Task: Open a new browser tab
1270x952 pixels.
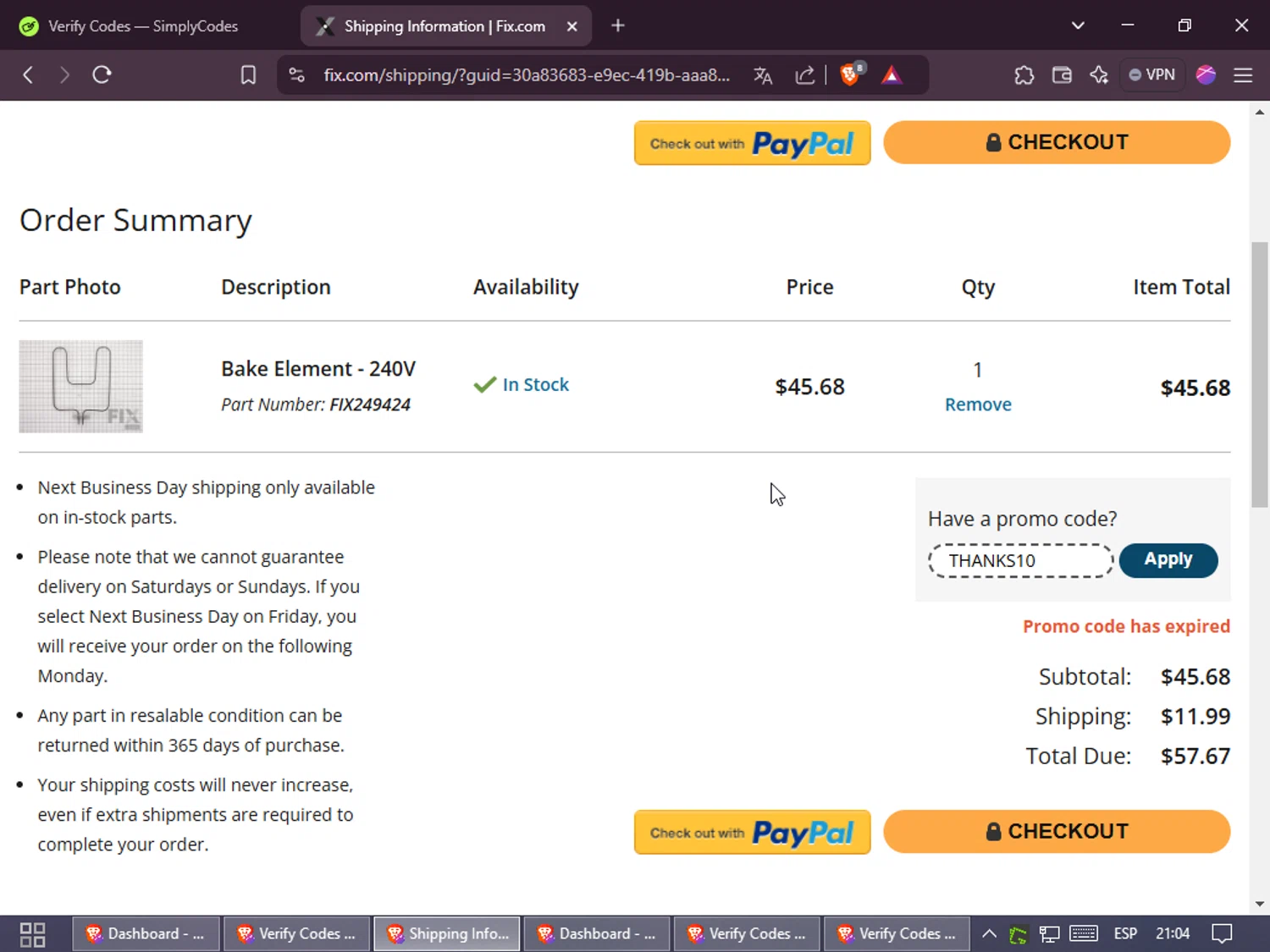Action: (618, 26)
